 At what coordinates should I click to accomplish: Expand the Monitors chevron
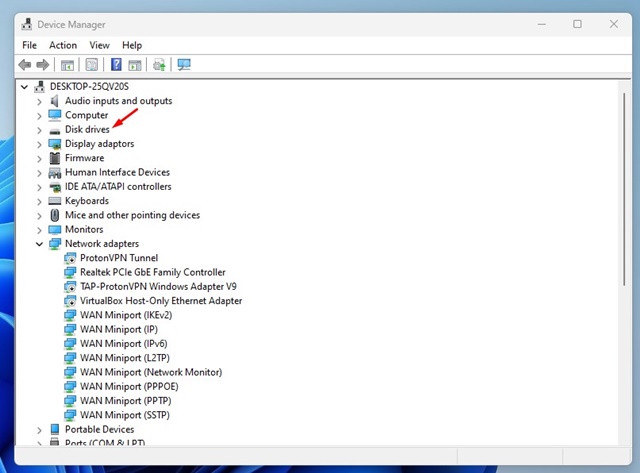tap(39, 230)
